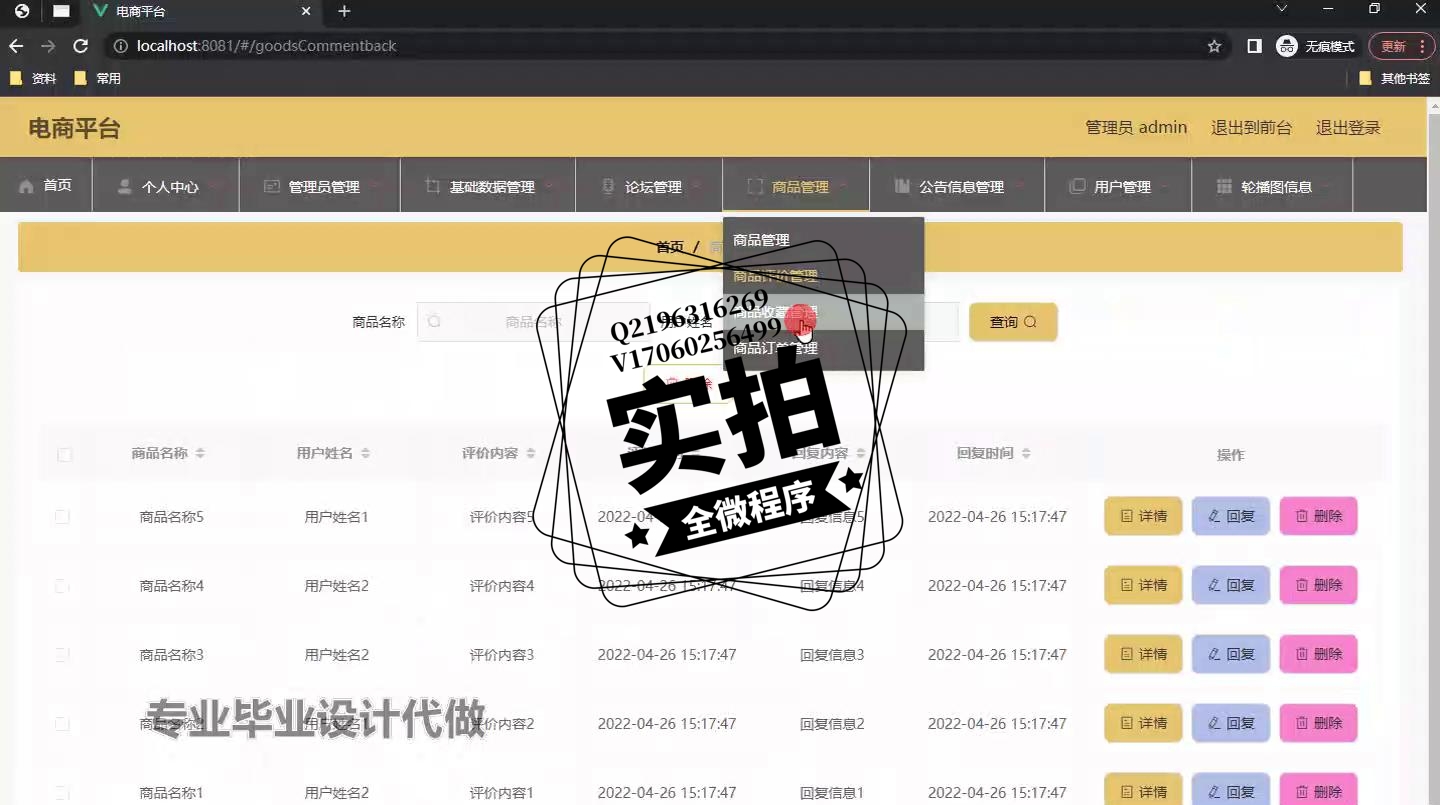1440x805 pixels.
Task: Click 删除 for 商品名称5
Action: (x=1319, y=516)
